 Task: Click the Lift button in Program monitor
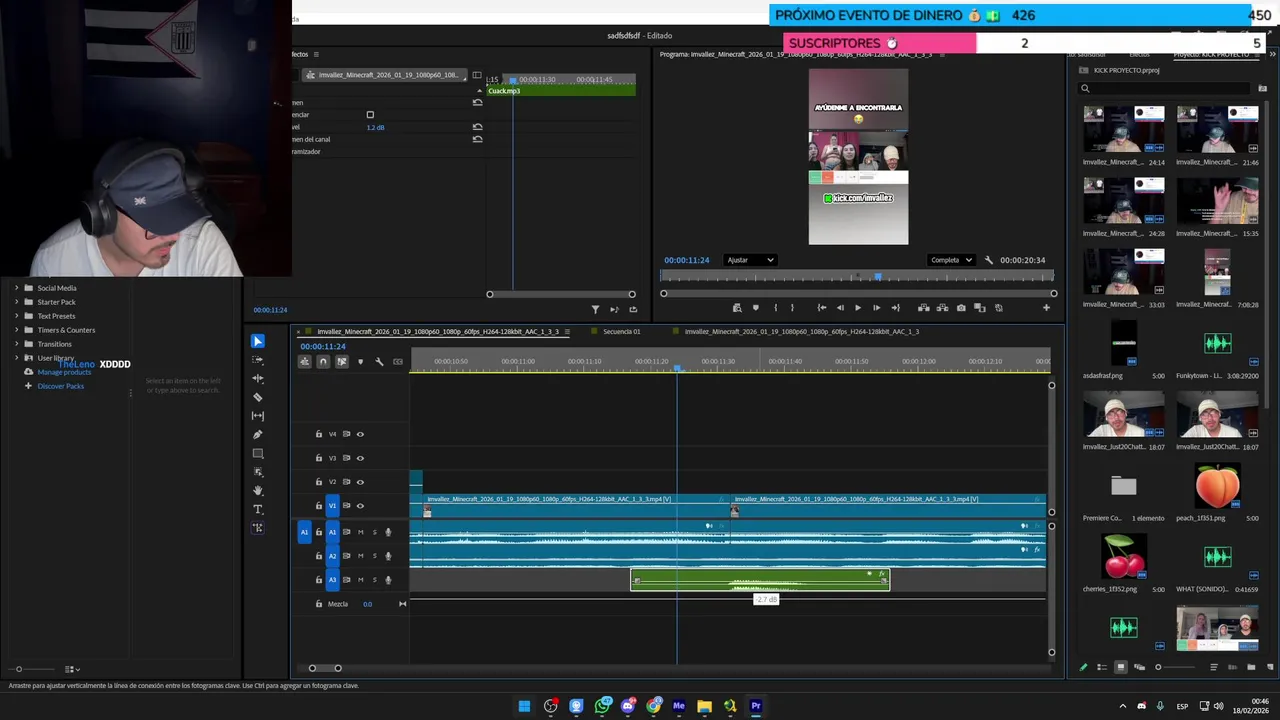click(x=923, y=308)
